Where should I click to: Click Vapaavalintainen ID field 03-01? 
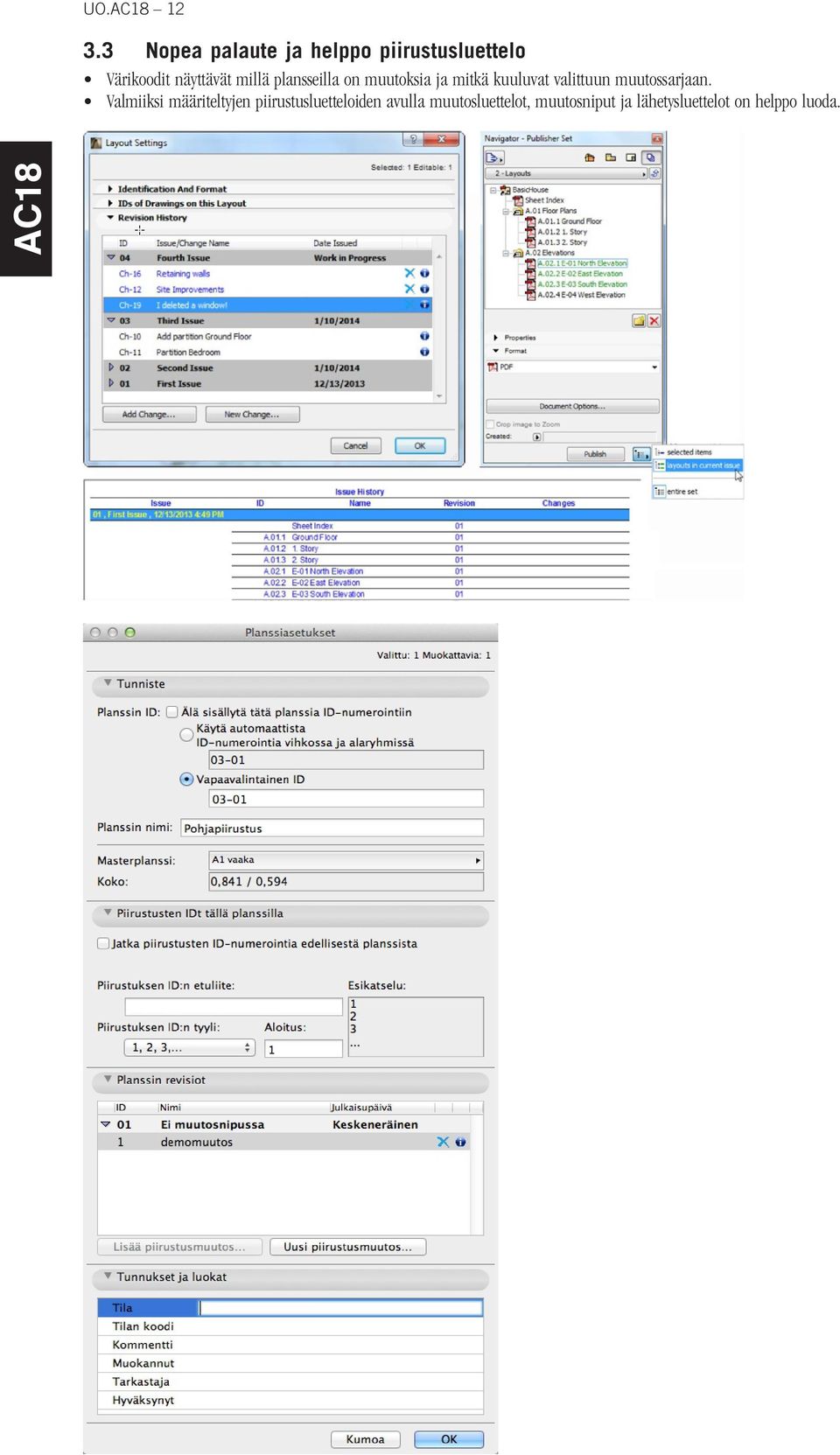(x=346, y=799)
